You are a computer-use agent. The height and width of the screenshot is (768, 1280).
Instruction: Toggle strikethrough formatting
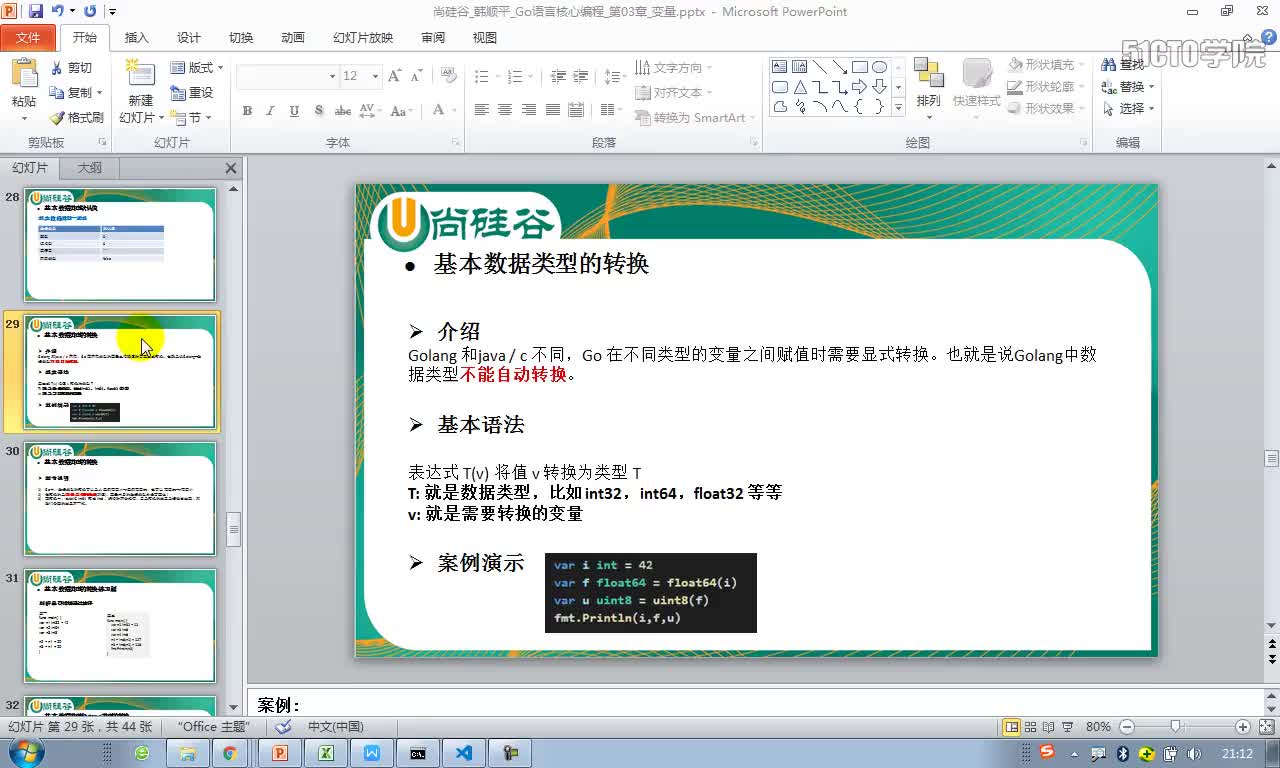343,111
